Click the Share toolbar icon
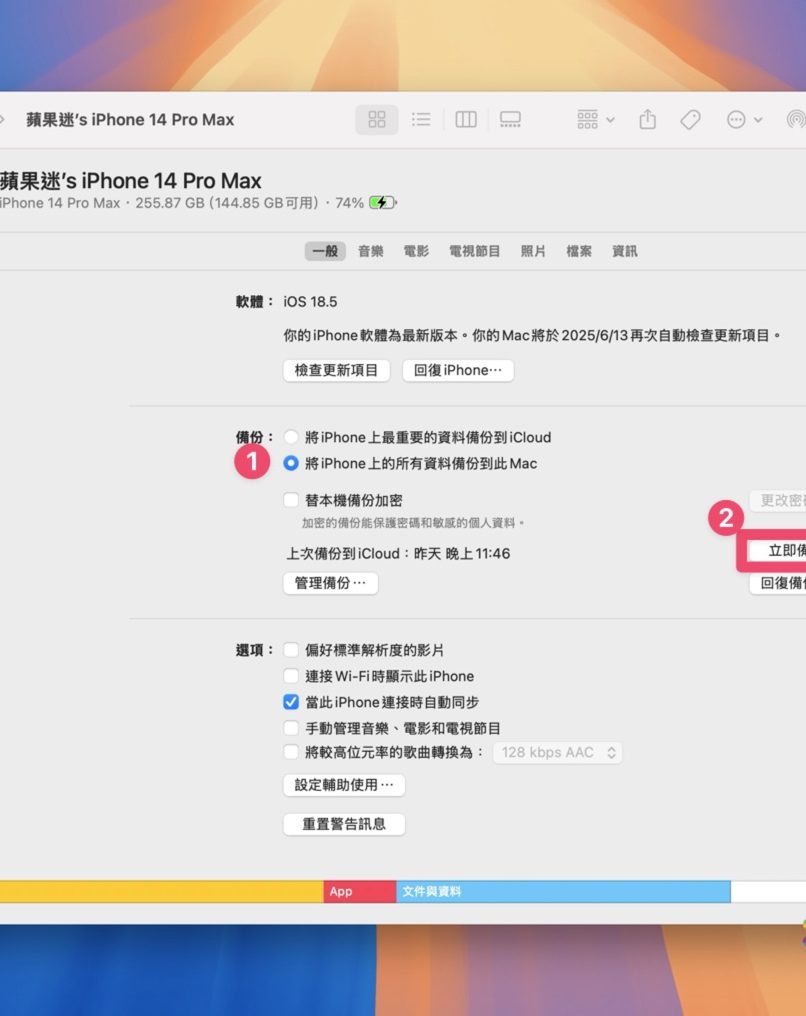806x1016 pixels. coord(647,120)
